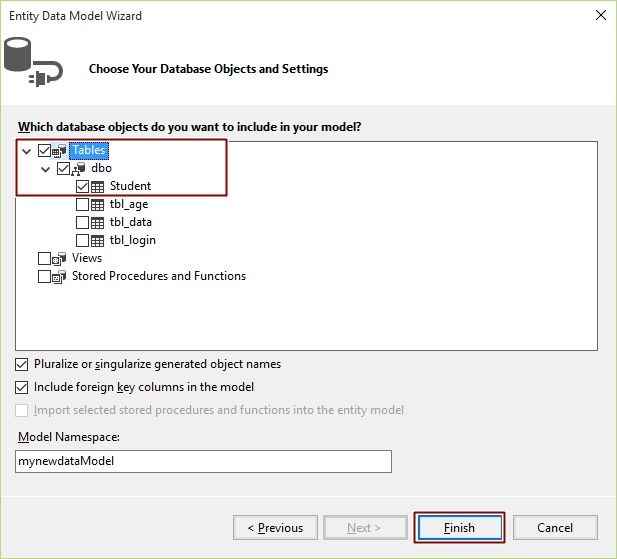
Task: Click the Views node icon
Action: point(59,259)
